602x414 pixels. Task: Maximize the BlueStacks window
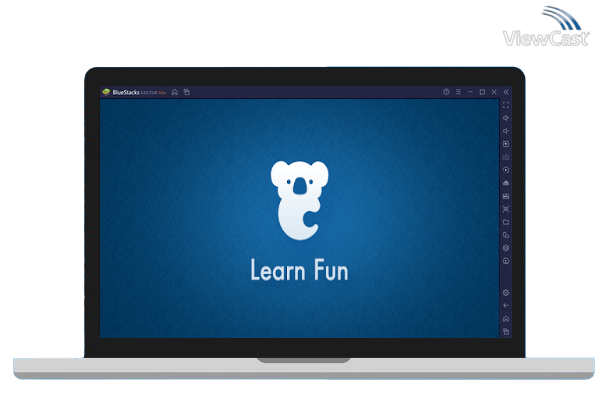[x=482, y=92]
